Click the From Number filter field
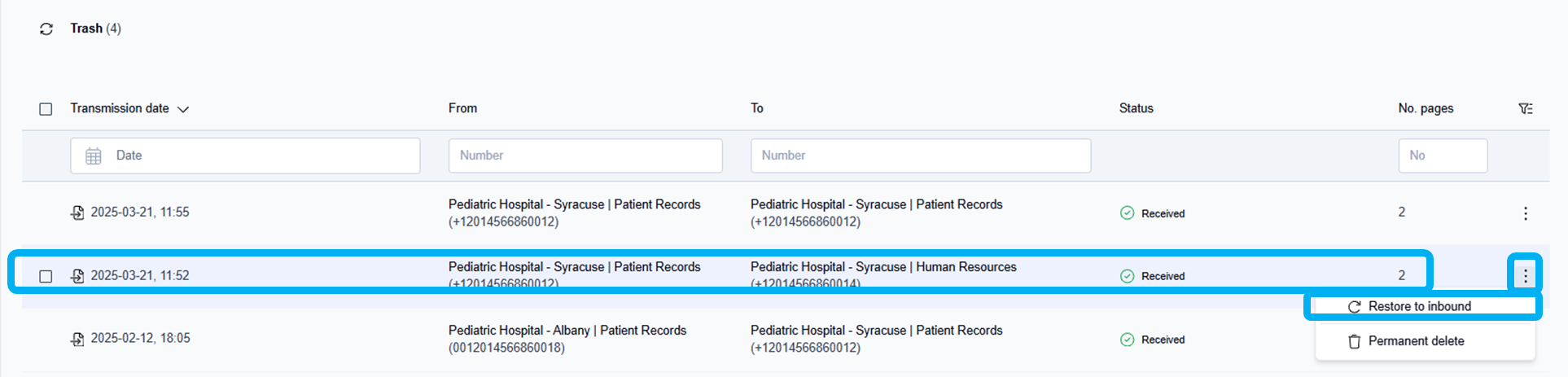The height and width of the screenshot is (377, 1568). [585, 156]
